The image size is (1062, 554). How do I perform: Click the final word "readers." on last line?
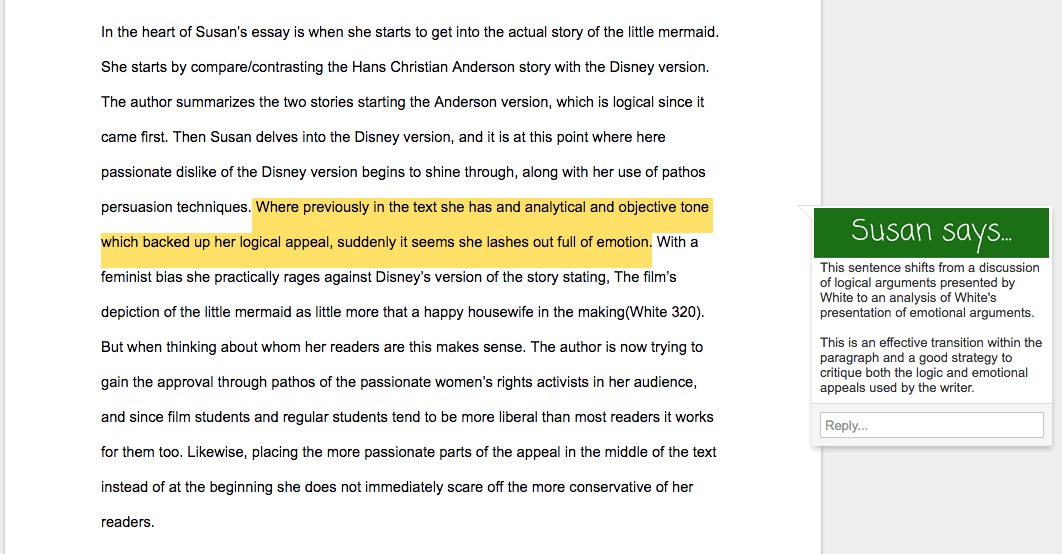pyautogui.click(x=127, y=522)
